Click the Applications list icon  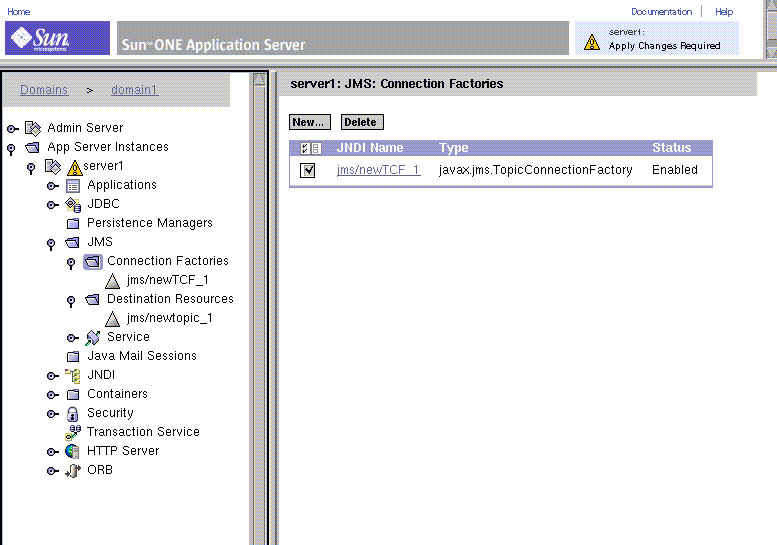[73, 186]
